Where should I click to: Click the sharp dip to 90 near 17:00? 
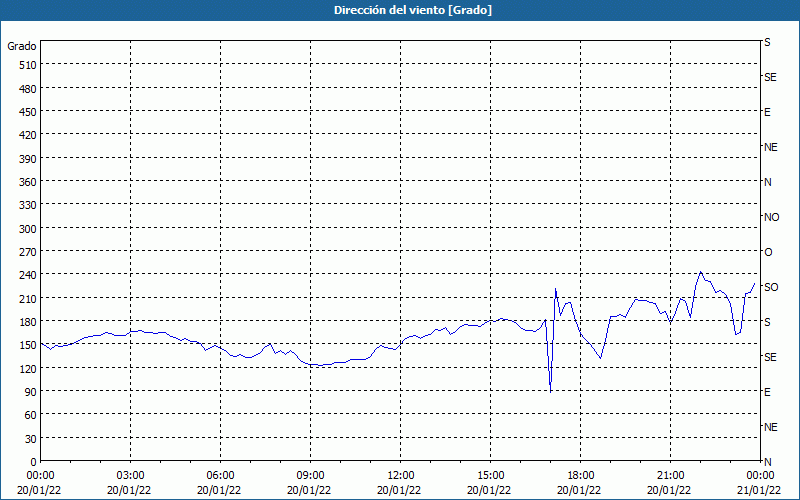(551, 392)
